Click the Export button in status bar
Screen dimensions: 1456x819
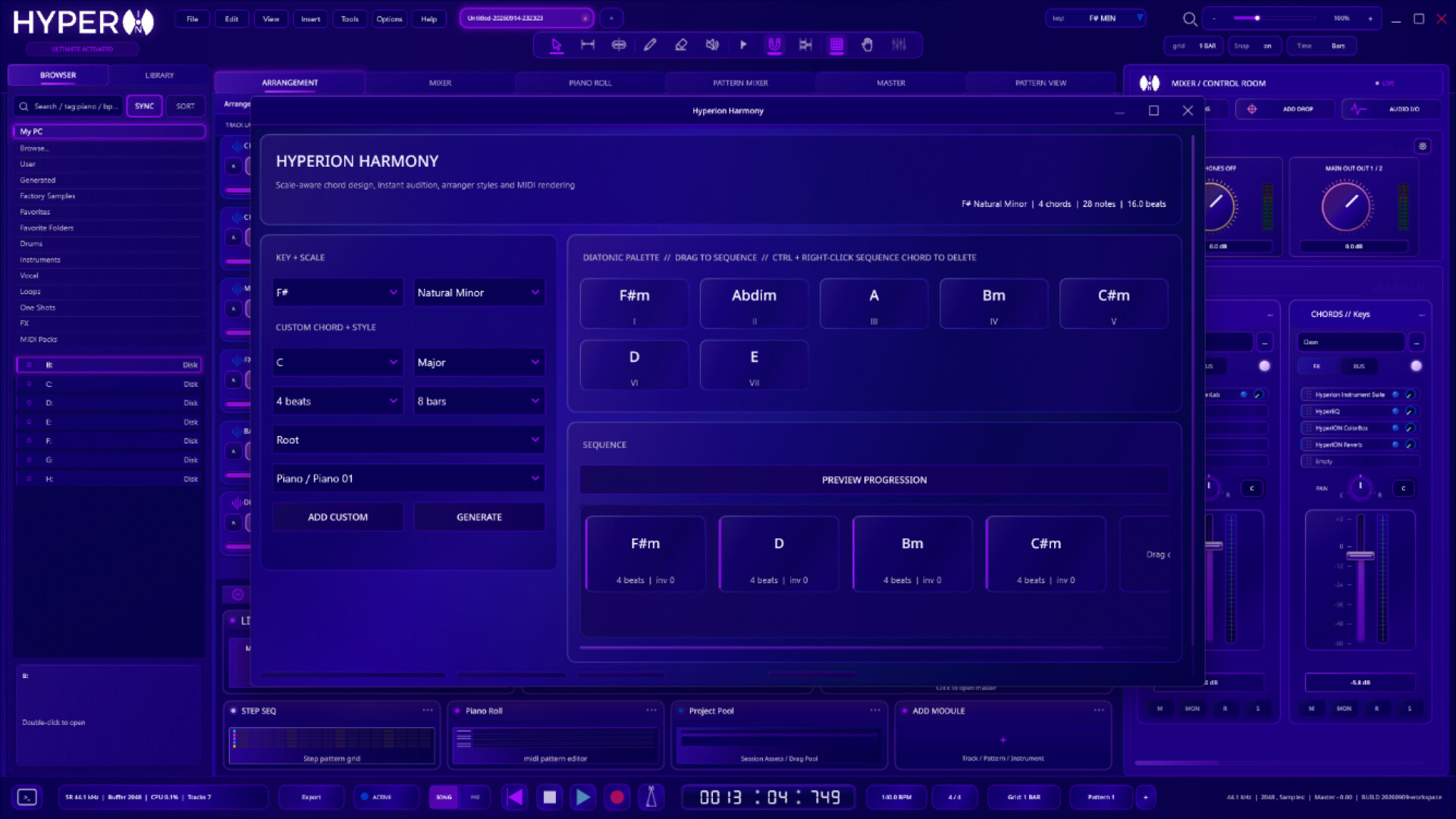point(311,797)
